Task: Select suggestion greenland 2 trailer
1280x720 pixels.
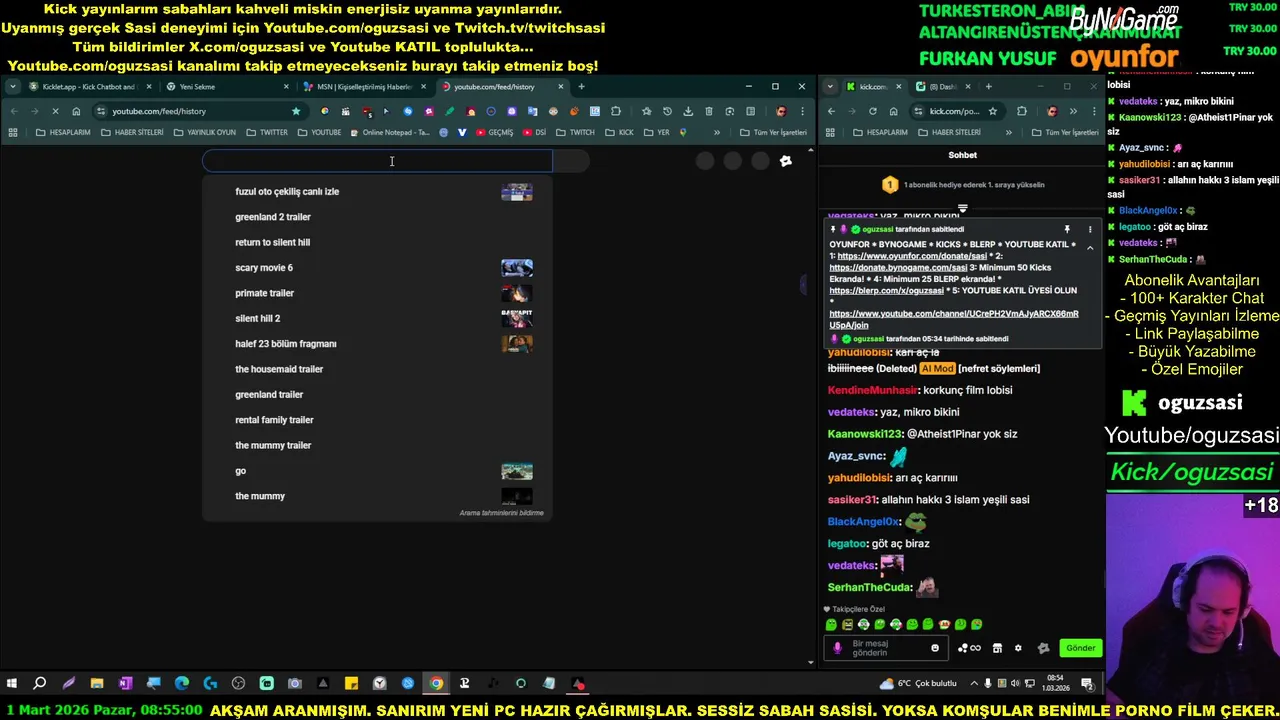Action: click(377, 217)
